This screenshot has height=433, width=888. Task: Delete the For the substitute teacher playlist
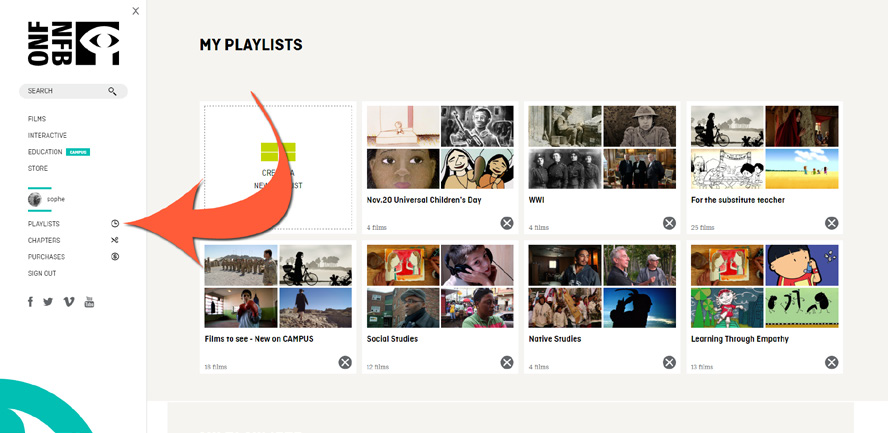[x=831, y=223]
